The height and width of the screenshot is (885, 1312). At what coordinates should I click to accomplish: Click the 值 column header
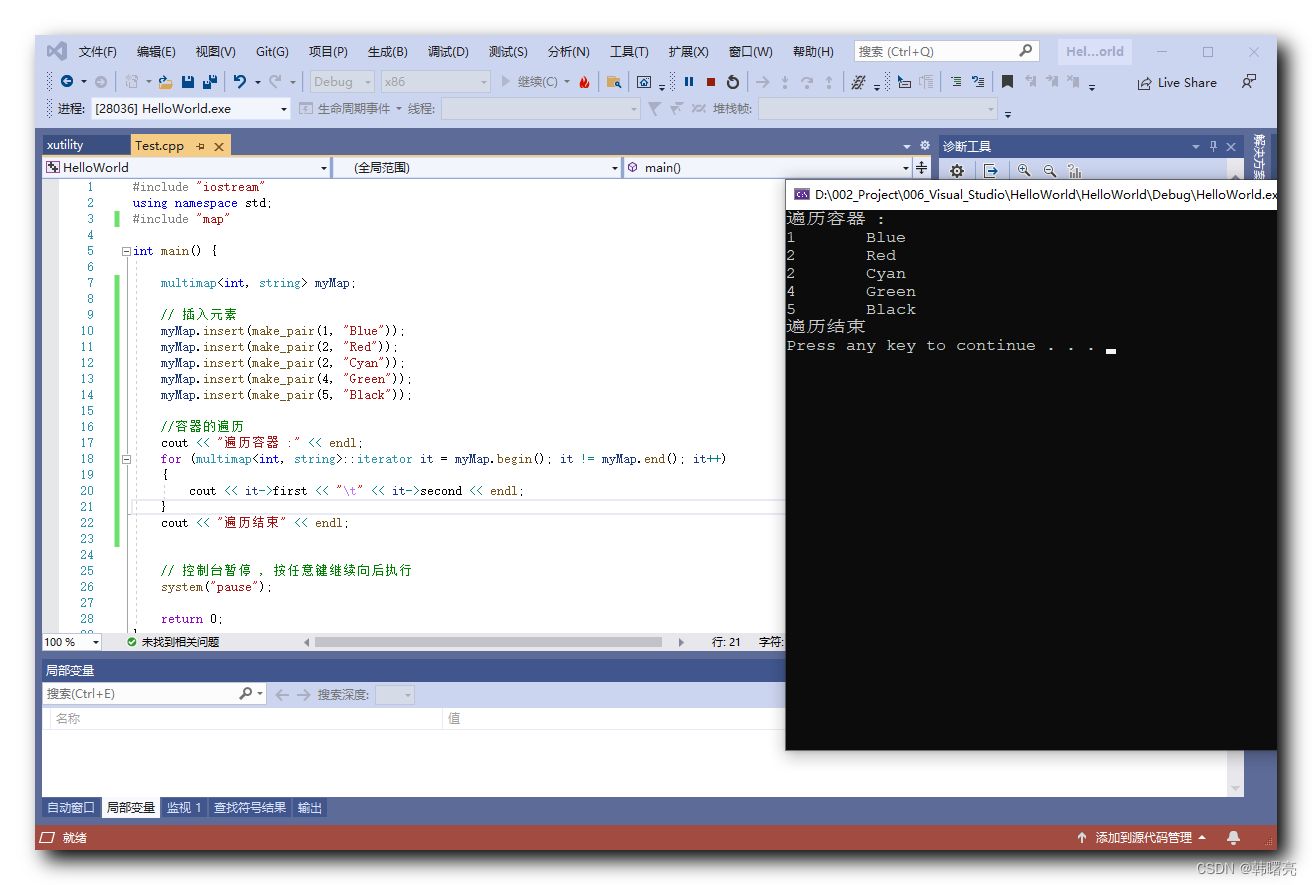coord(454,718)
